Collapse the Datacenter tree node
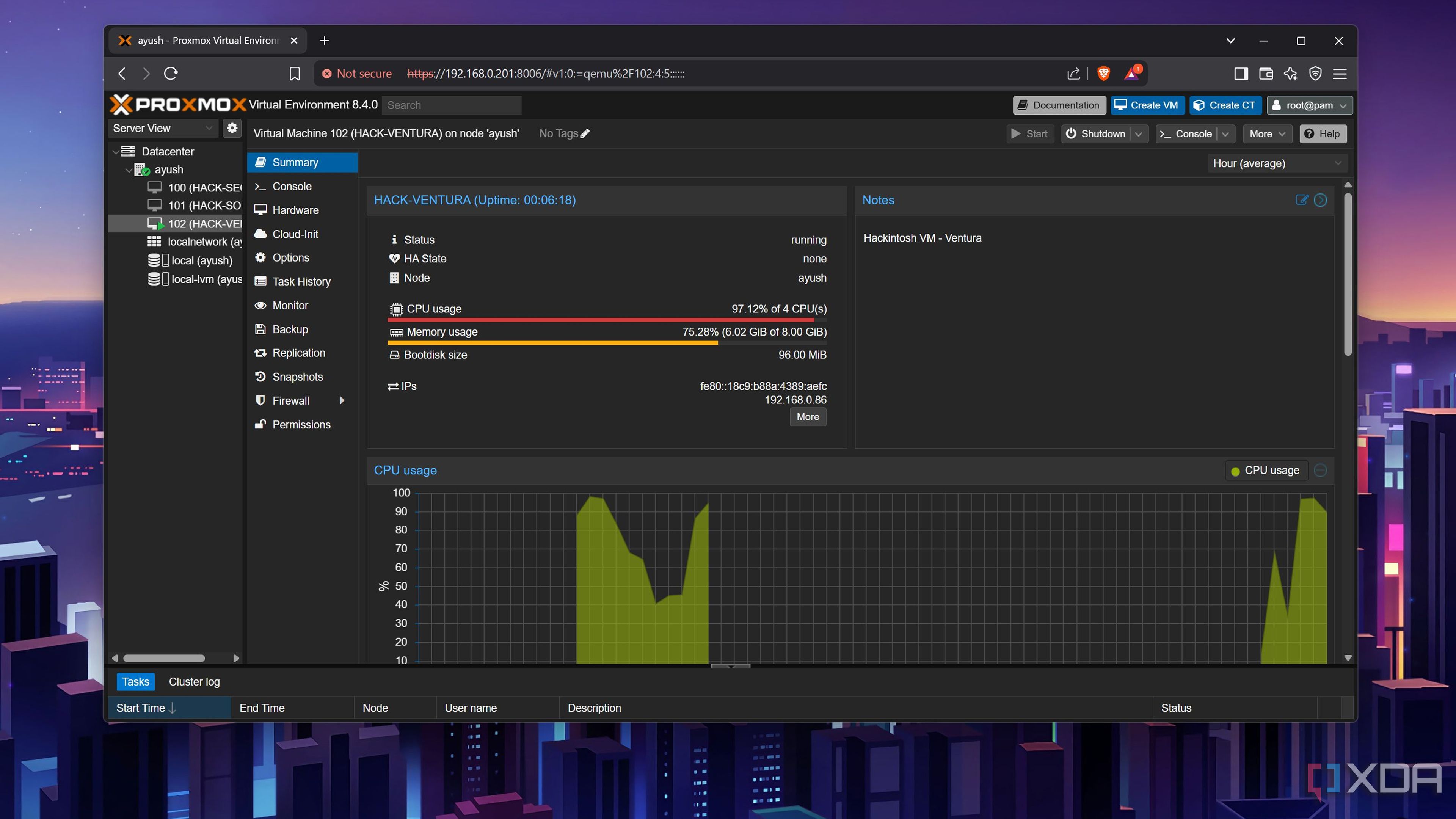The image size is (1456, 819). (116, 152)
